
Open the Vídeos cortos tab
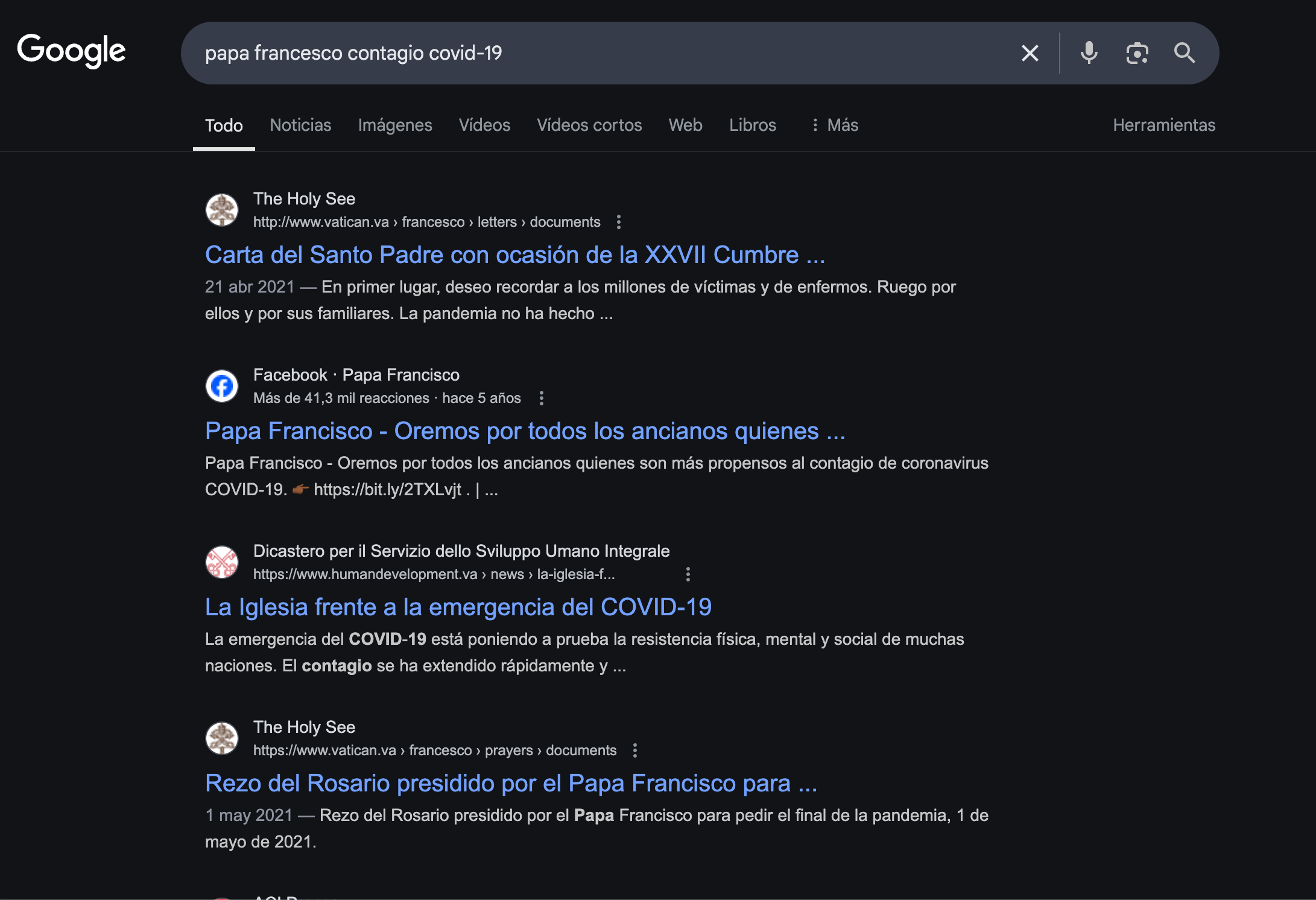tap(589, 125)
